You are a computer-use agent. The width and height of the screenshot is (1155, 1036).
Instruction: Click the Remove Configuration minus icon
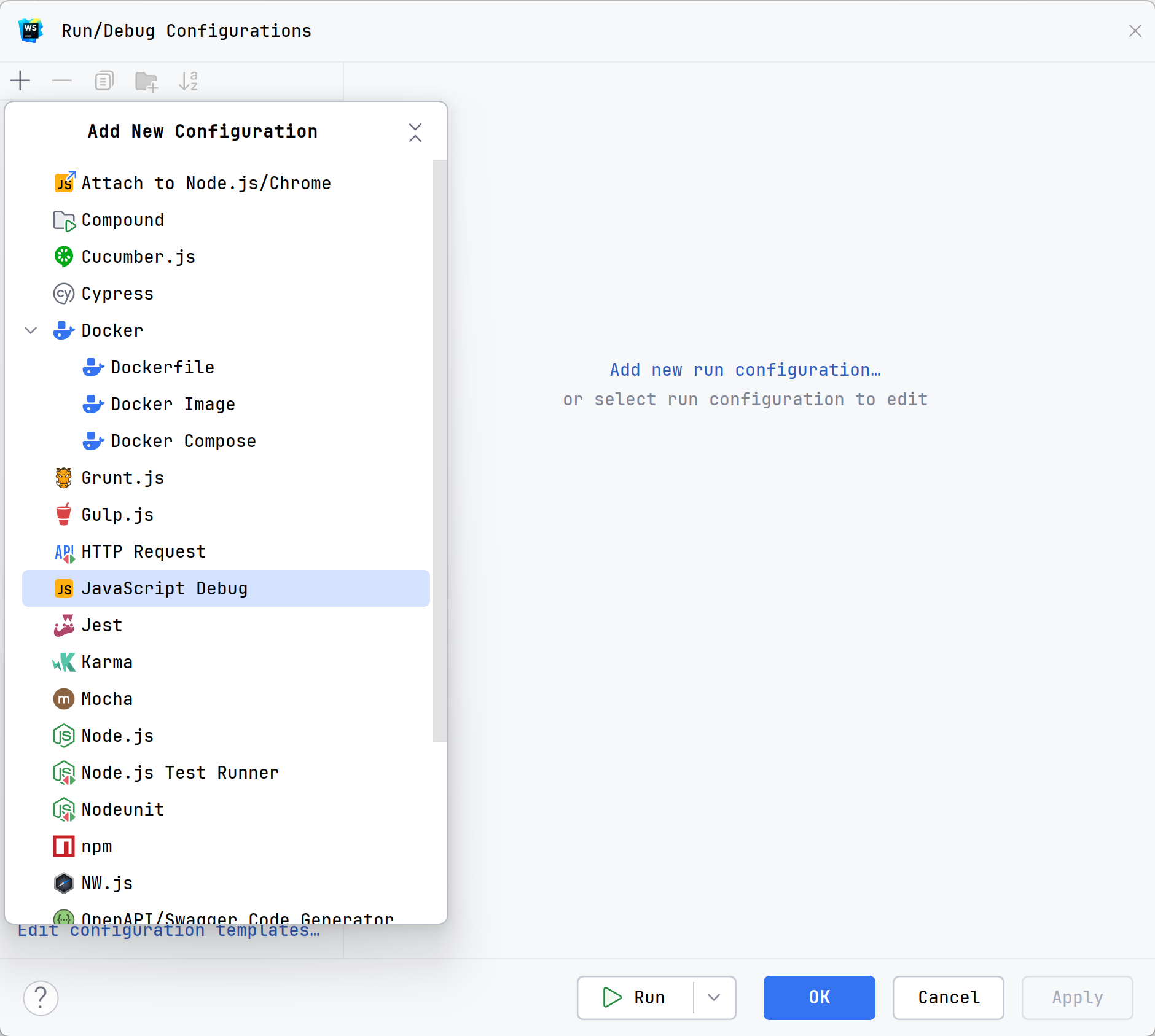pos(62,80)
